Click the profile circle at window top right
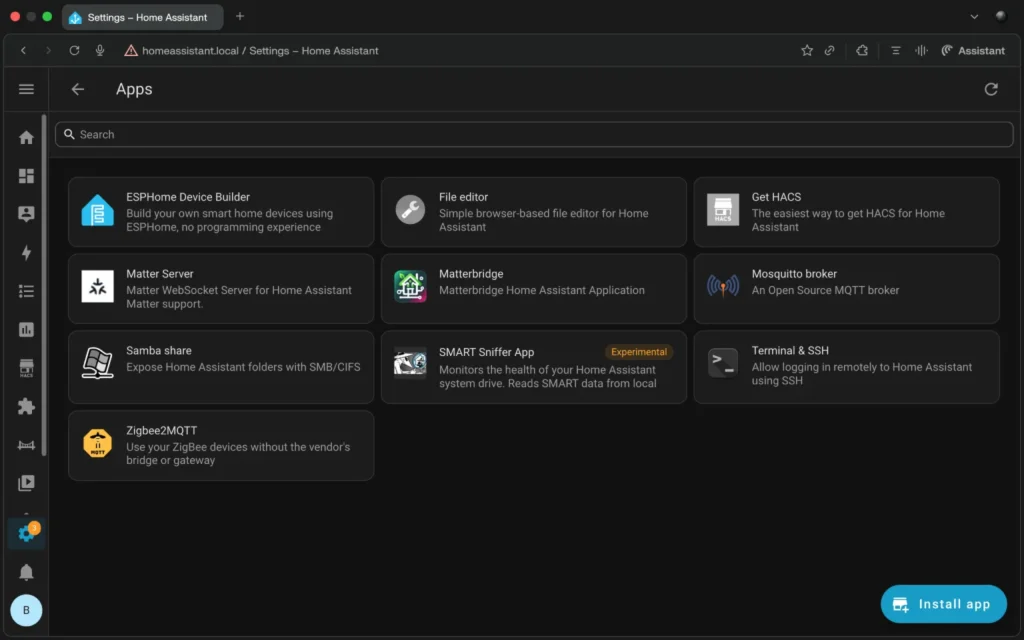 [1000, 16]
